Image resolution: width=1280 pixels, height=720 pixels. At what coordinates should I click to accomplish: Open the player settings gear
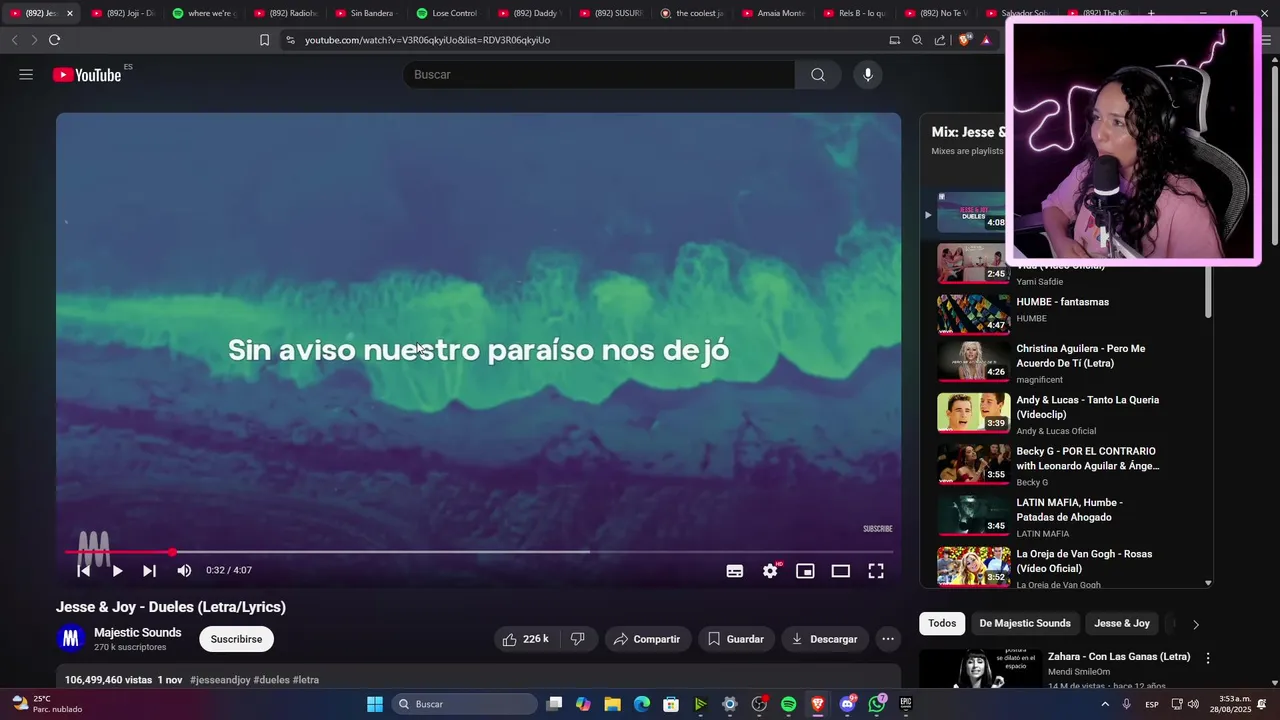(x=770, y=571)
